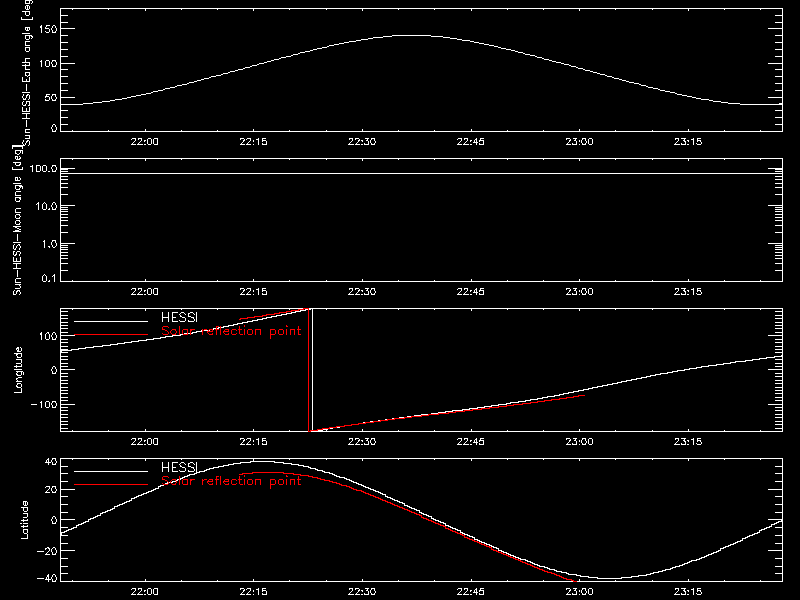Click 22:45 time label under Moon angle plot

470,292
